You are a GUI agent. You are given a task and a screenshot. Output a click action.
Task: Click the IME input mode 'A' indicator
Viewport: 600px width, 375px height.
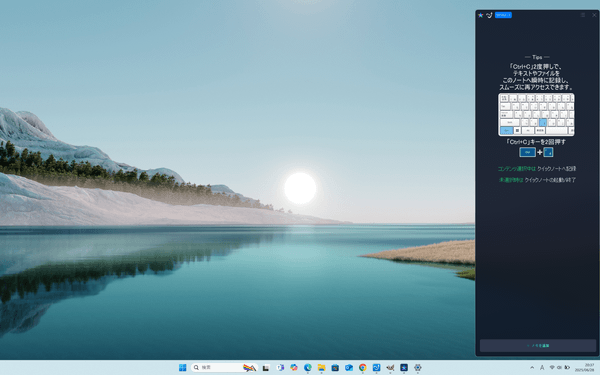coord(542,368)
